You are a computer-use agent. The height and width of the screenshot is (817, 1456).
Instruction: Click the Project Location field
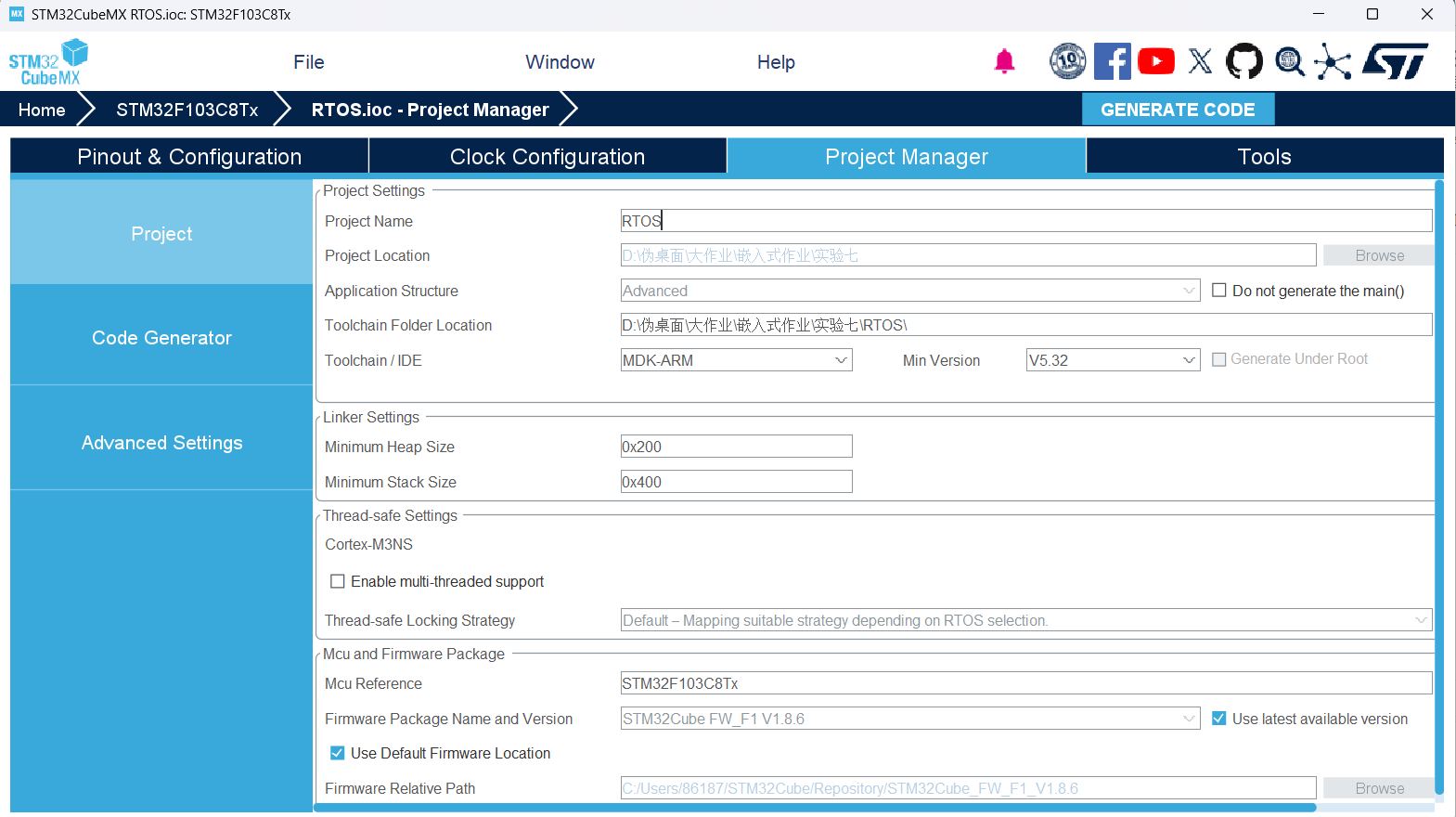pos(968,255)
